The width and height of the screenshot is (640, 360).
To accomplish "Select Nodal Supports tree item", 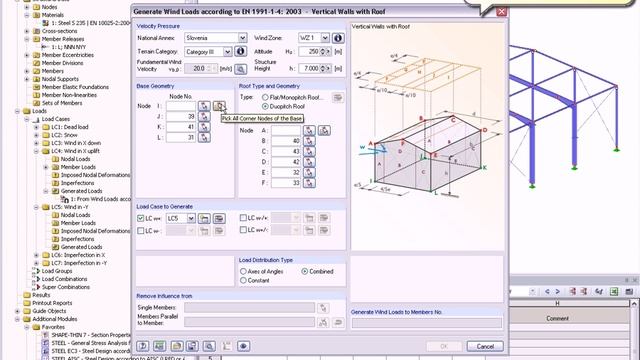I will click(x=60, y=79).
